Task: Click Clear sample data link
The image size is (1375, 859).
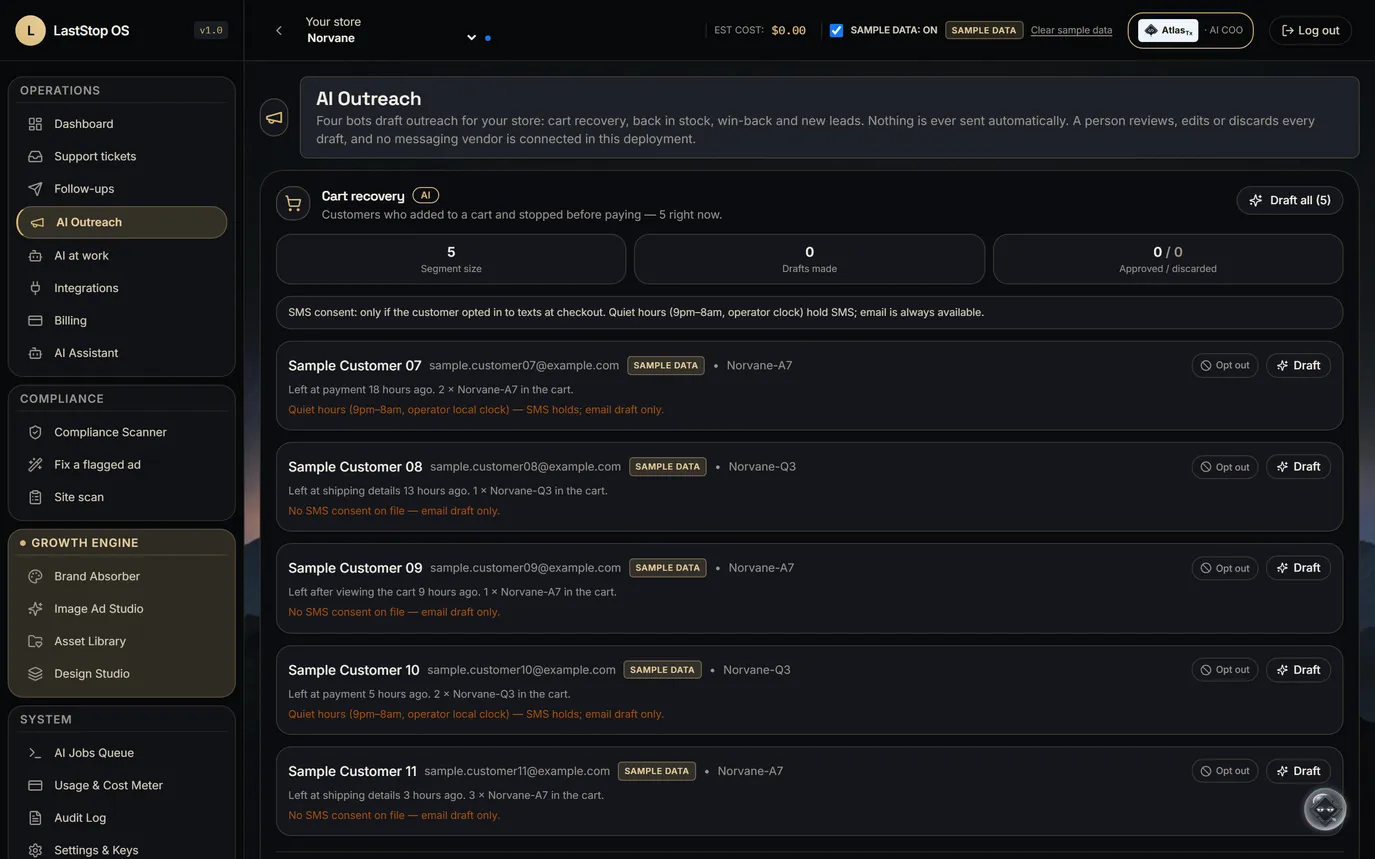Action: click(x=1071, y=30)
